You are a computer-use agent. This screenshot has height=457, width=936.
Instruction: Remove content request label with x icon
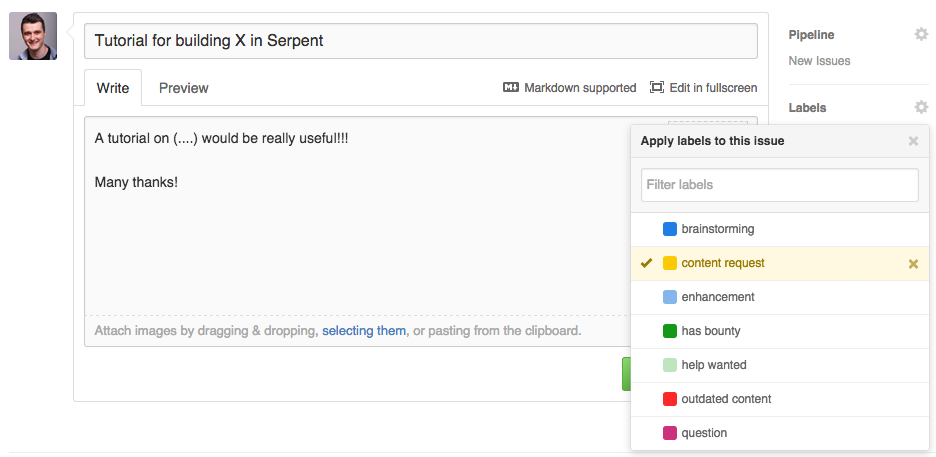click(913, 264)
